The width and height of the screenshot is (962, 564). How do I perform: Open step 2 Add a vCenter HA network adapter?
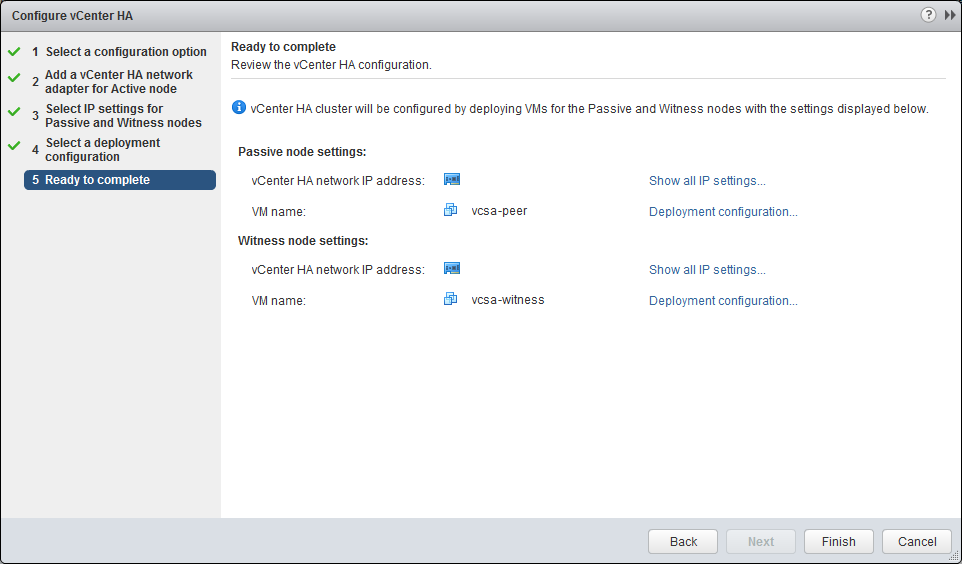119,82
